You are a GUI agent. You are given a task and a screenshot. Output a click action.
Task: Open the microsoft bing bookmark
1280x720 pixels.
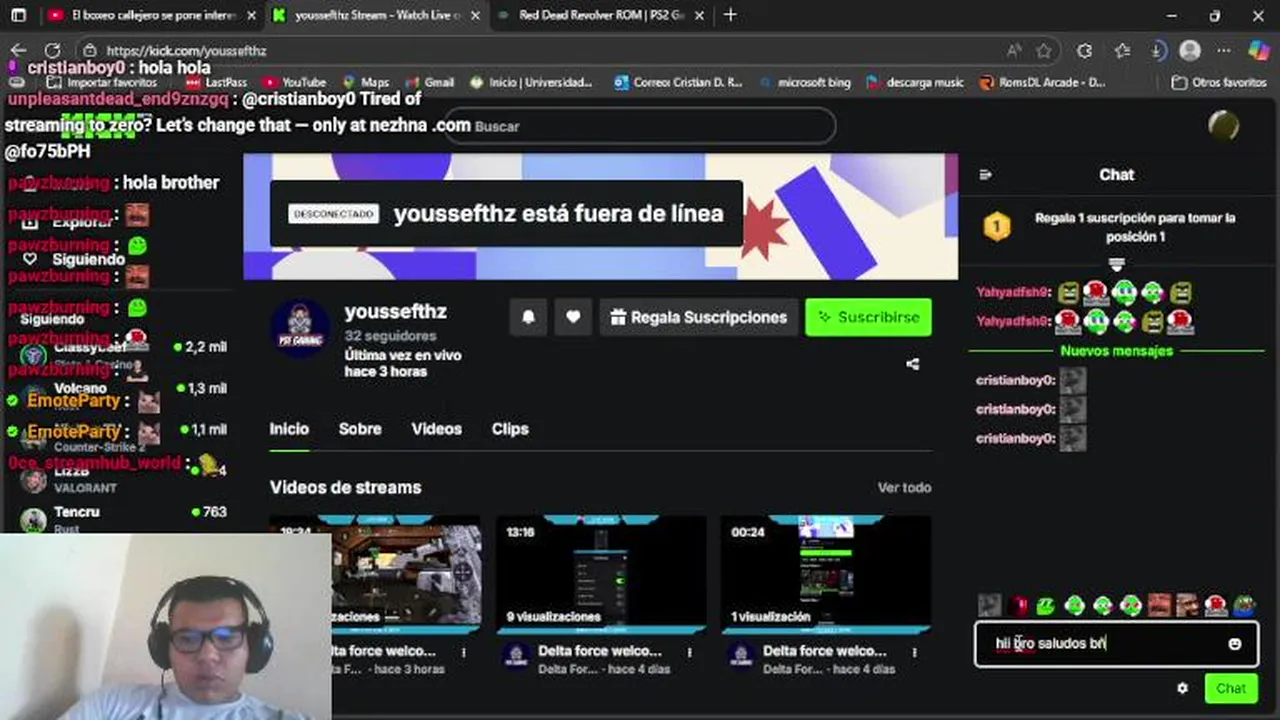tap(805, 82)
